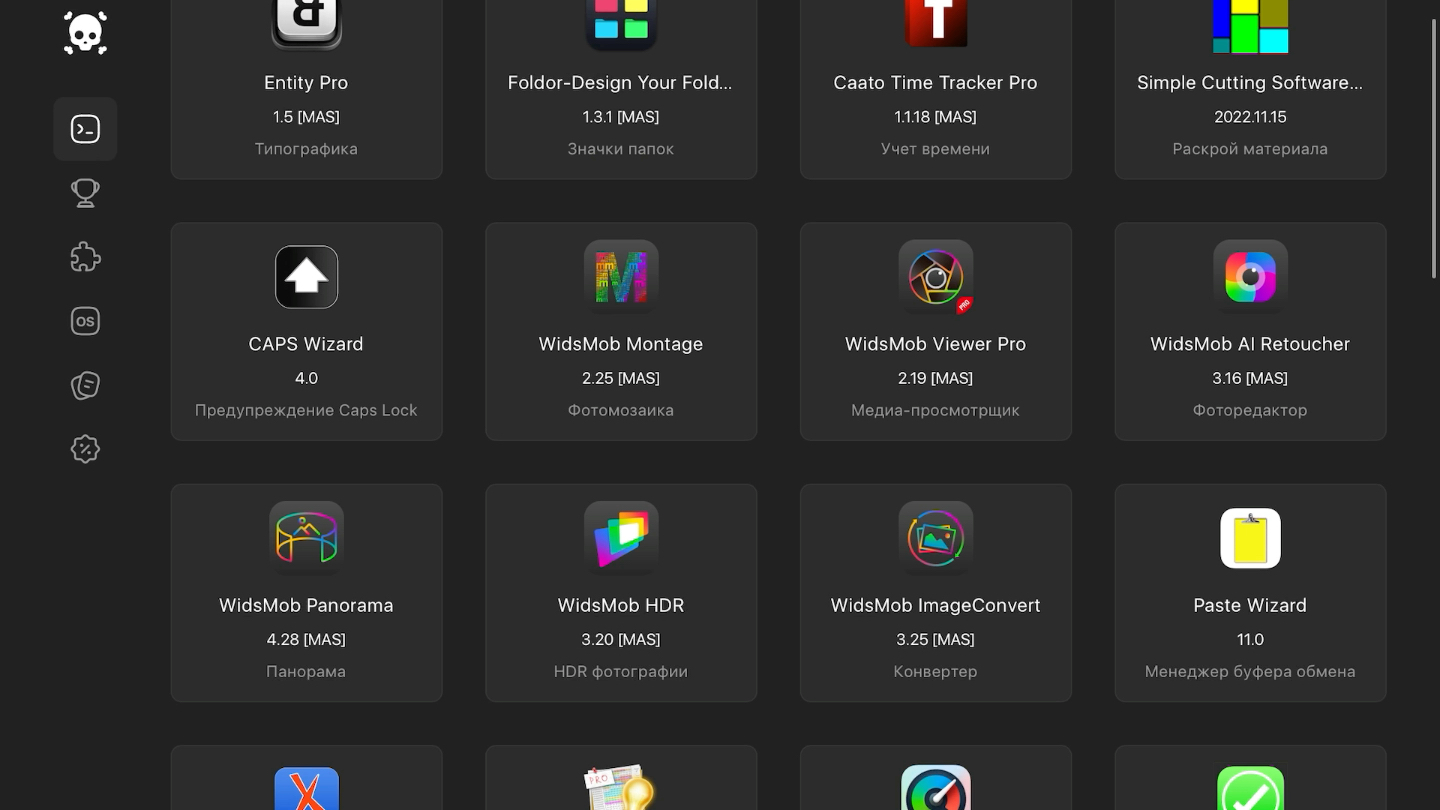The width and height of the screenshot is (1440, 810).
Task: Click version text 3.20 [MAS]
Action: coord(621,639)
